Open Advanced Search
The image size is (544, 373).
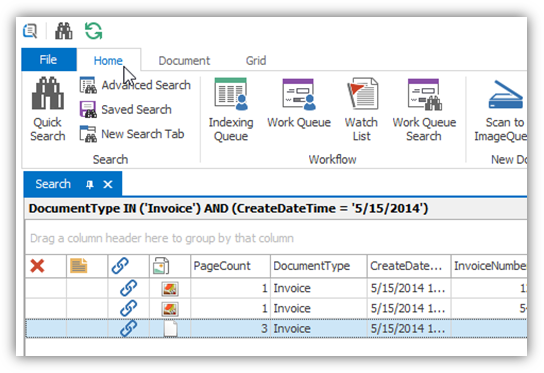pos(135,85)
